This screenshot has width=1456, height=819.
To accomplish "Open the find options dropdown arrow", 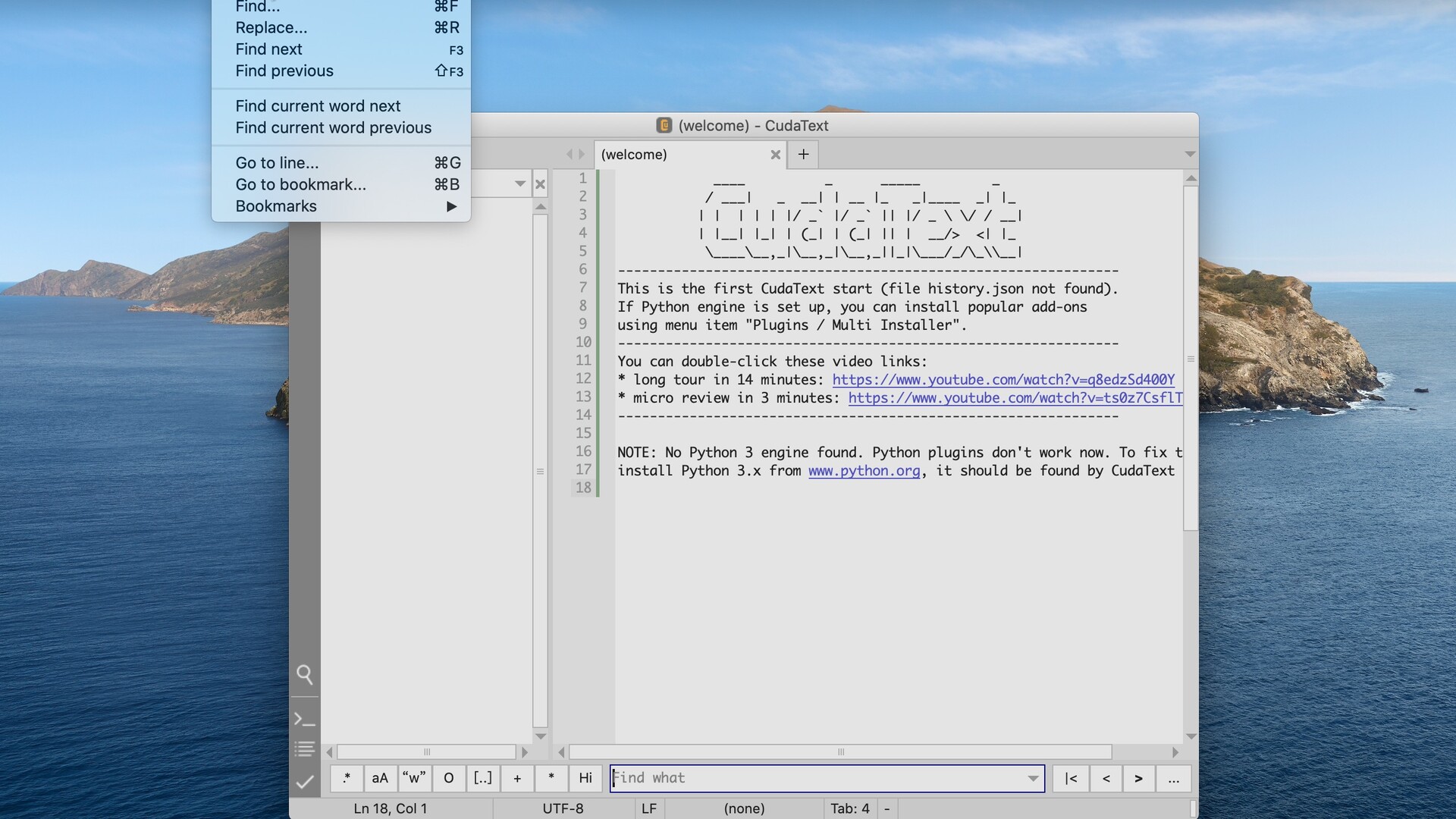I will coord(1031,778).
